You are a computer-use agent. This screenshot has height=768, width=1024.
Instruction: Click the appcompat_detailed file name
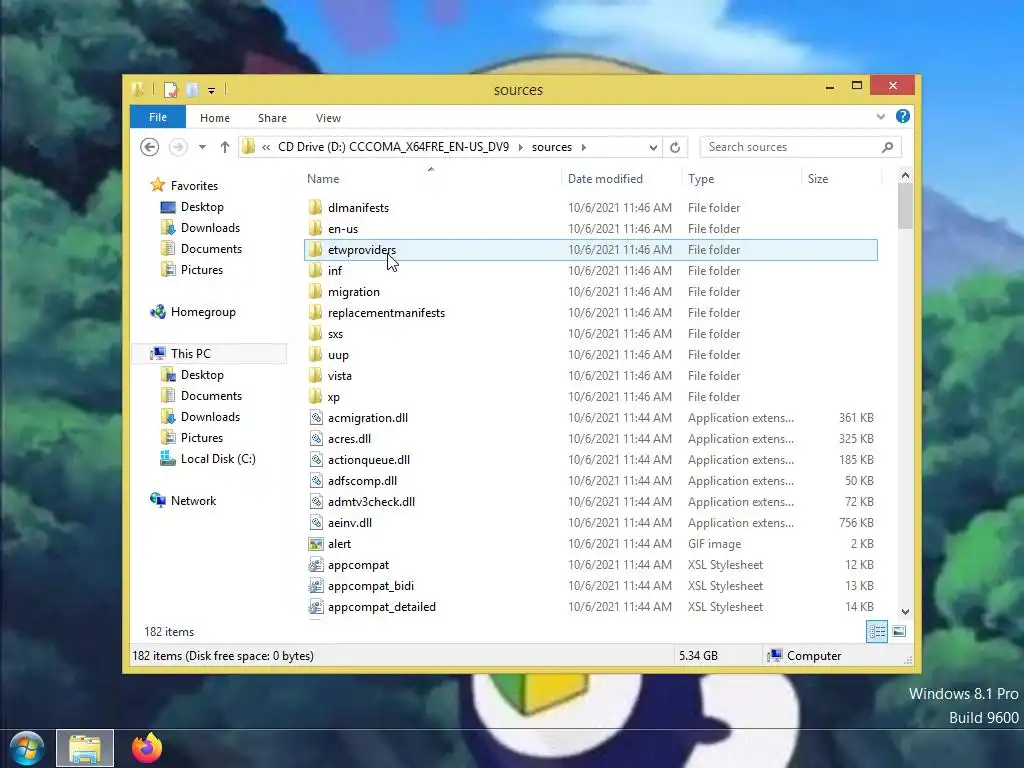pyautogui.click(x=381, y=607)
